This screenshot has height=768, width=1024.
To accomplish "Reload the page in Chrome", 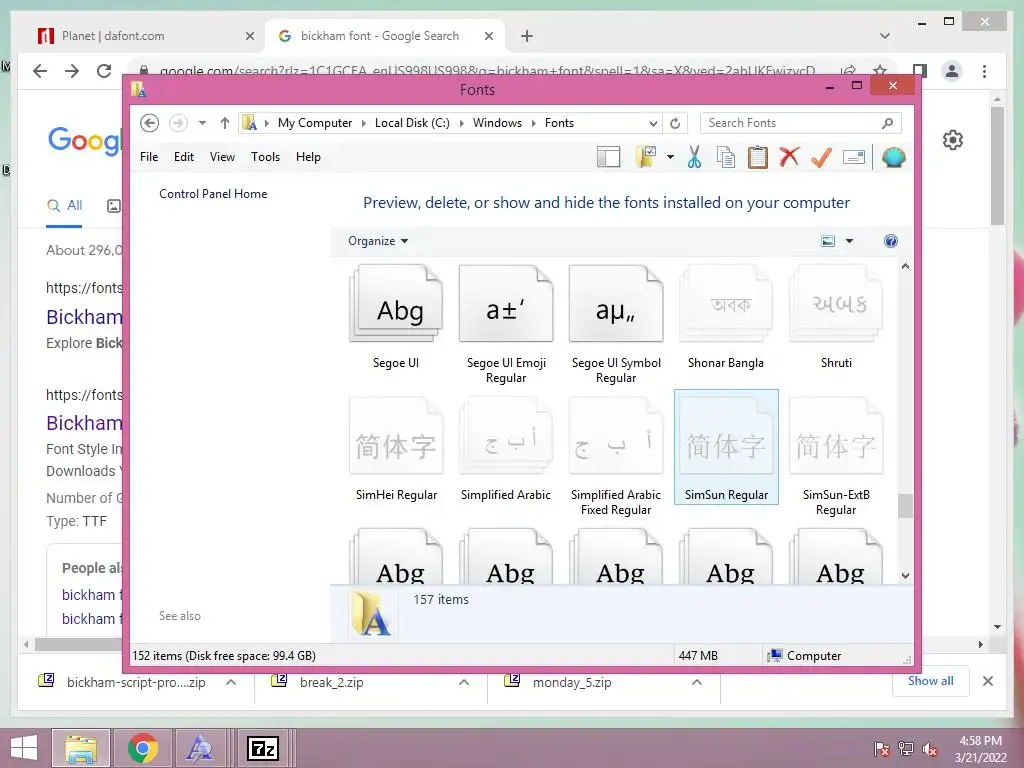I will pos(104,71).
